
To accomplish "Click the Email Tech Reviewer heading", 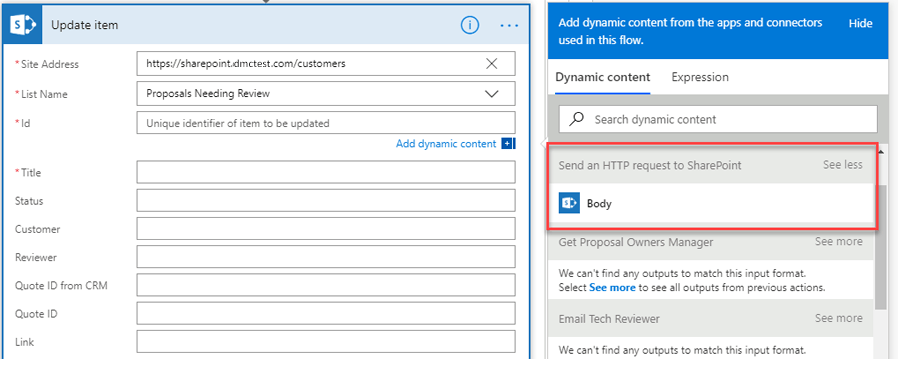I will 609,318.
